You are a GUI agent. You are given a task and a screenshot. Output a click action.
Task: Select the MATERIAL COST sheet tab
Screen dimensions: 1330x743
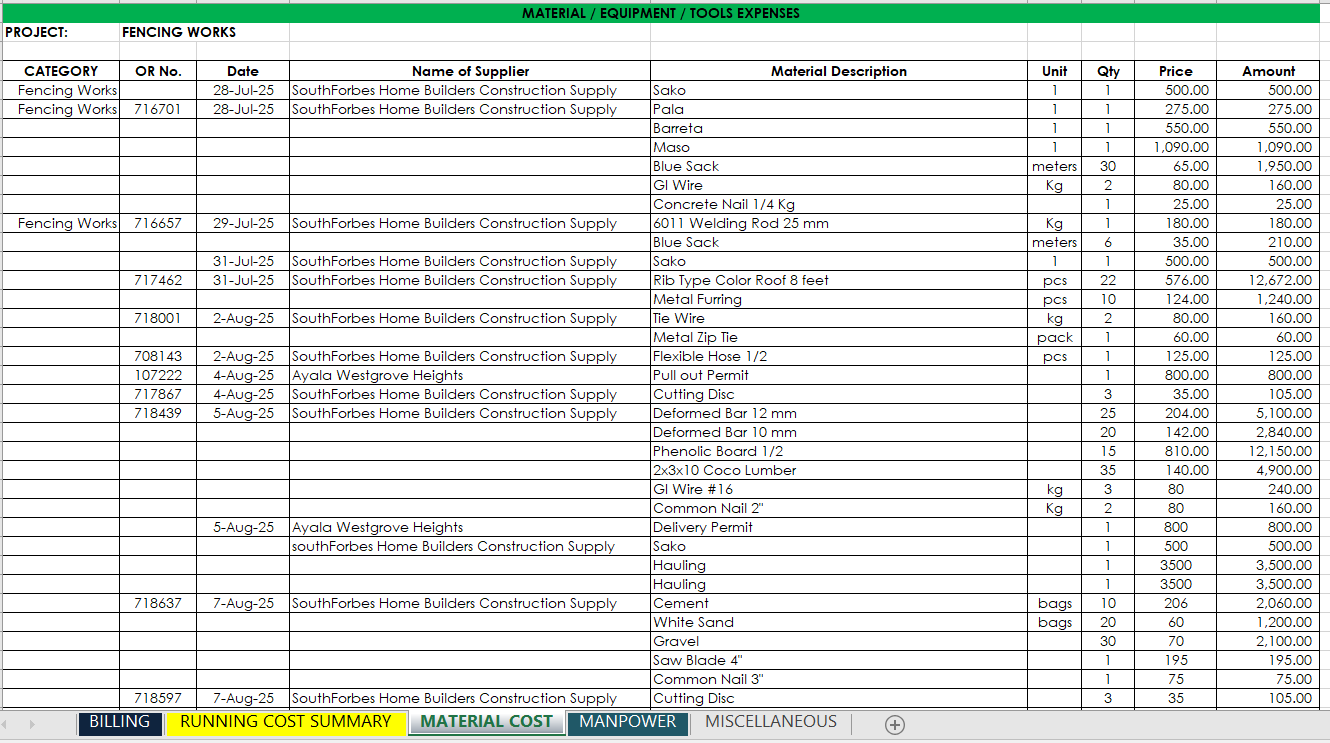(486, 722)
